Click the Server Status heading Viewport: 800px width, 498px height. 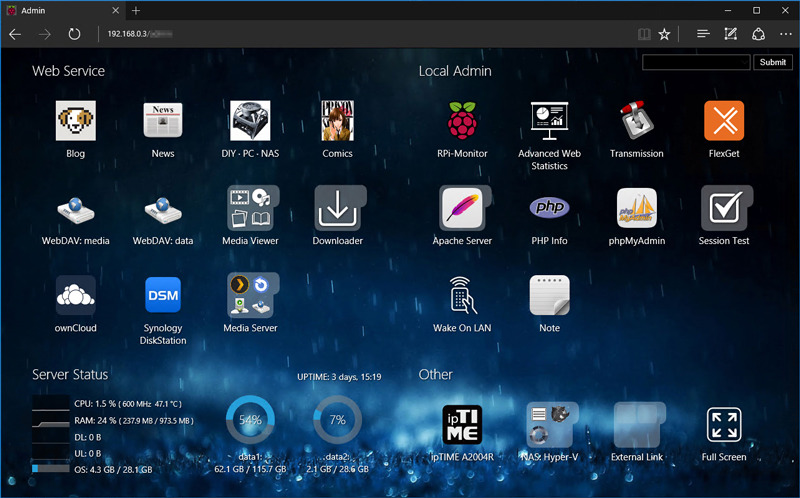70,375
